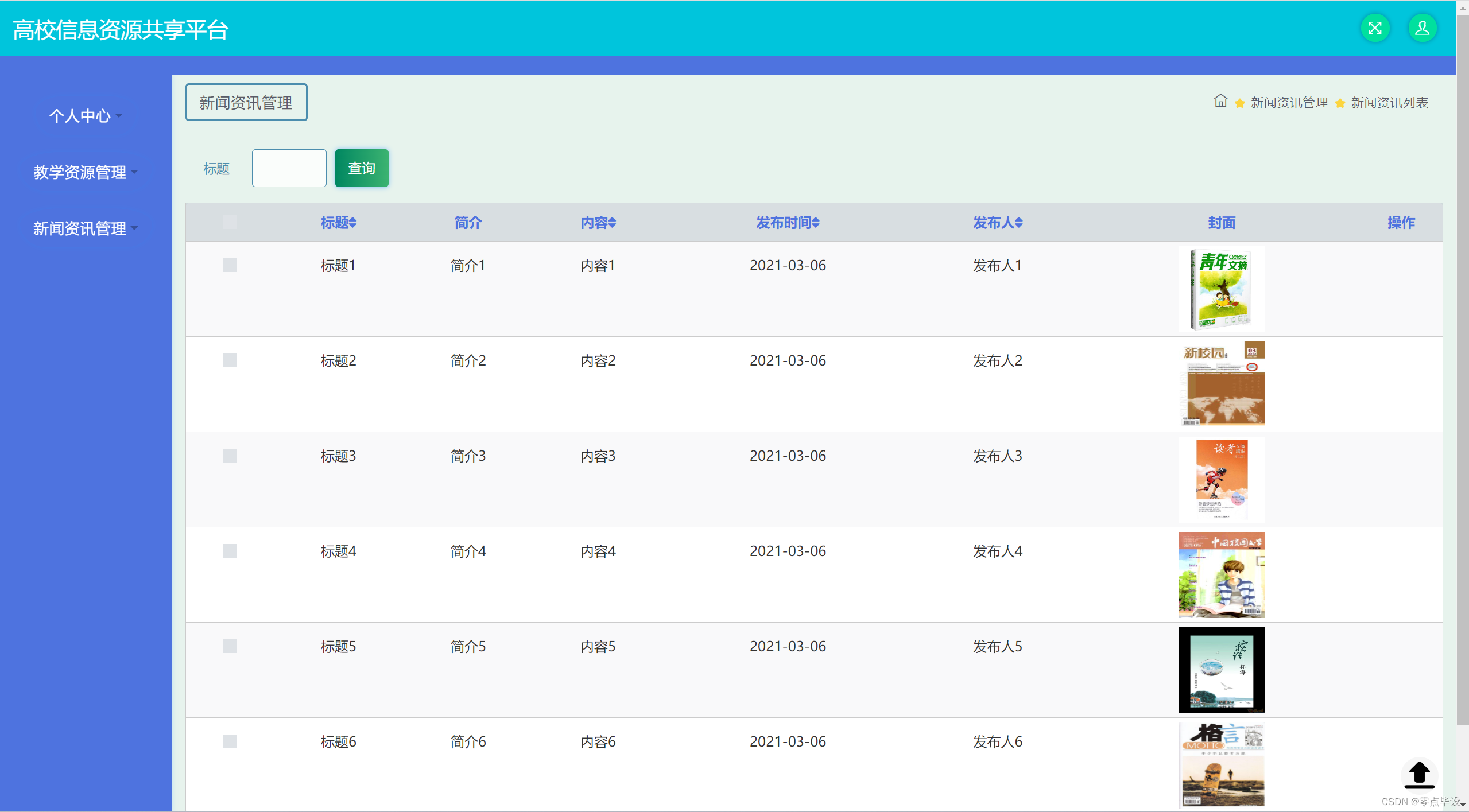
Task: Click the 发布人6 cell
Action: pos(998,742)
